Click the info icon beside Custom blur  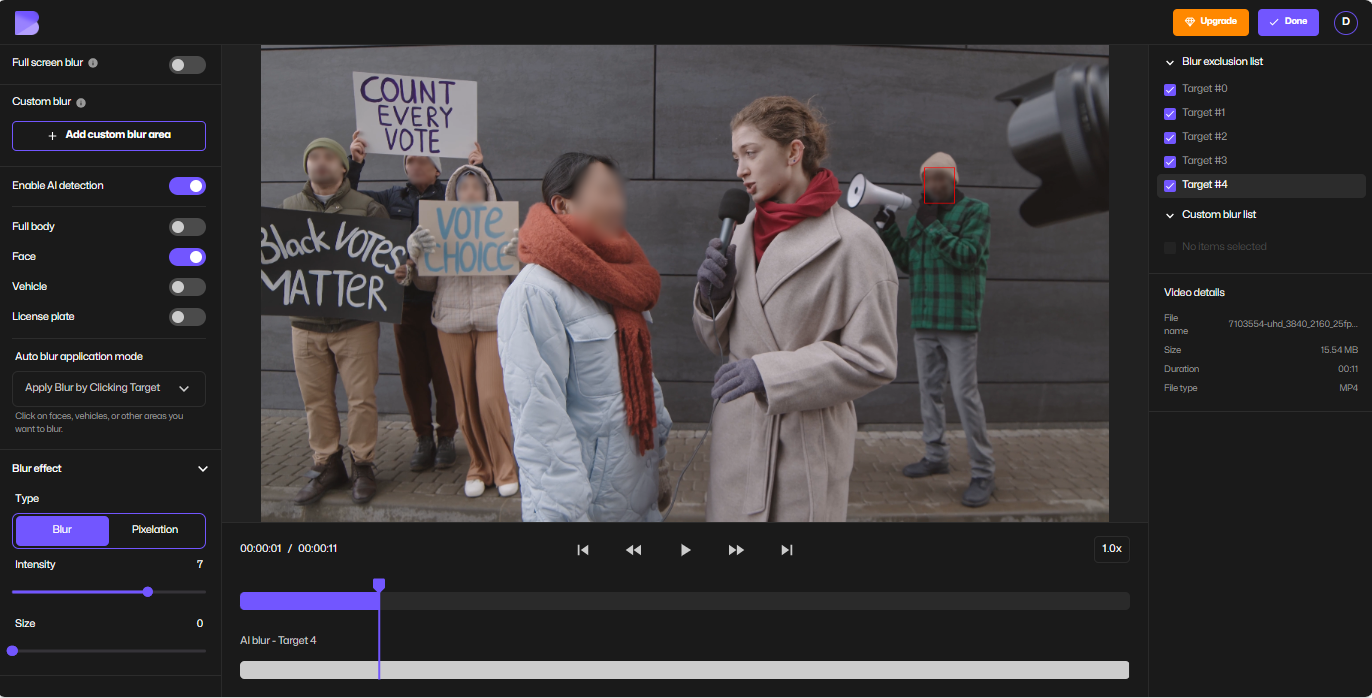(x=81, y=102)
